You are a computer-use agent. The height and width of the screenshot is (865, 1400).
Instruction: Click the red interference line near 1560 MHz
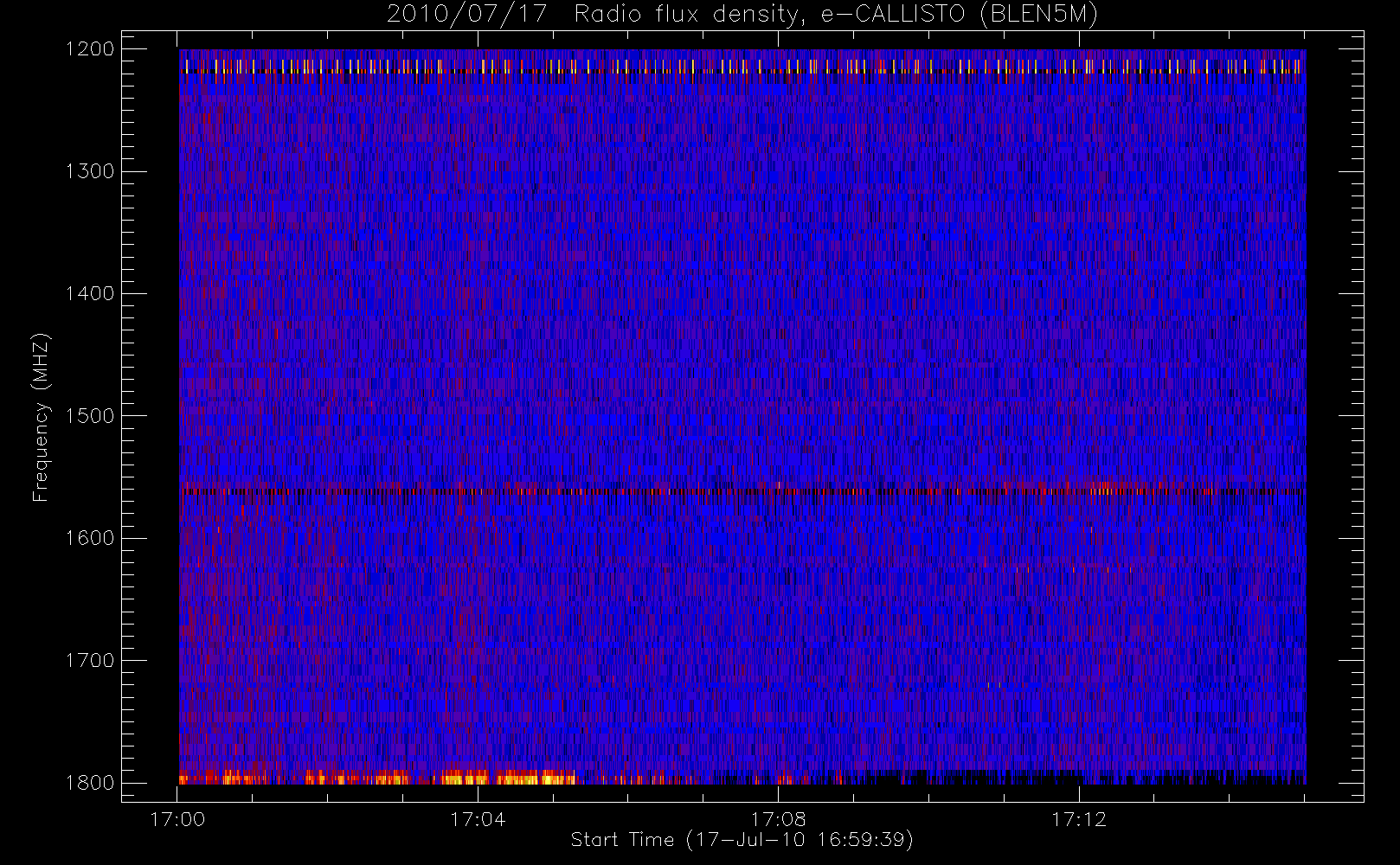point(742,491)
